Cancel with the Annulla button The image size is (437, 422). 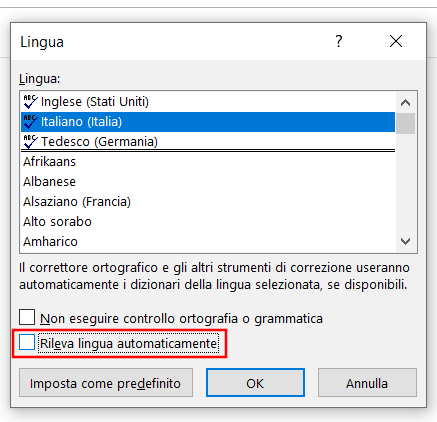pos(367,383)
